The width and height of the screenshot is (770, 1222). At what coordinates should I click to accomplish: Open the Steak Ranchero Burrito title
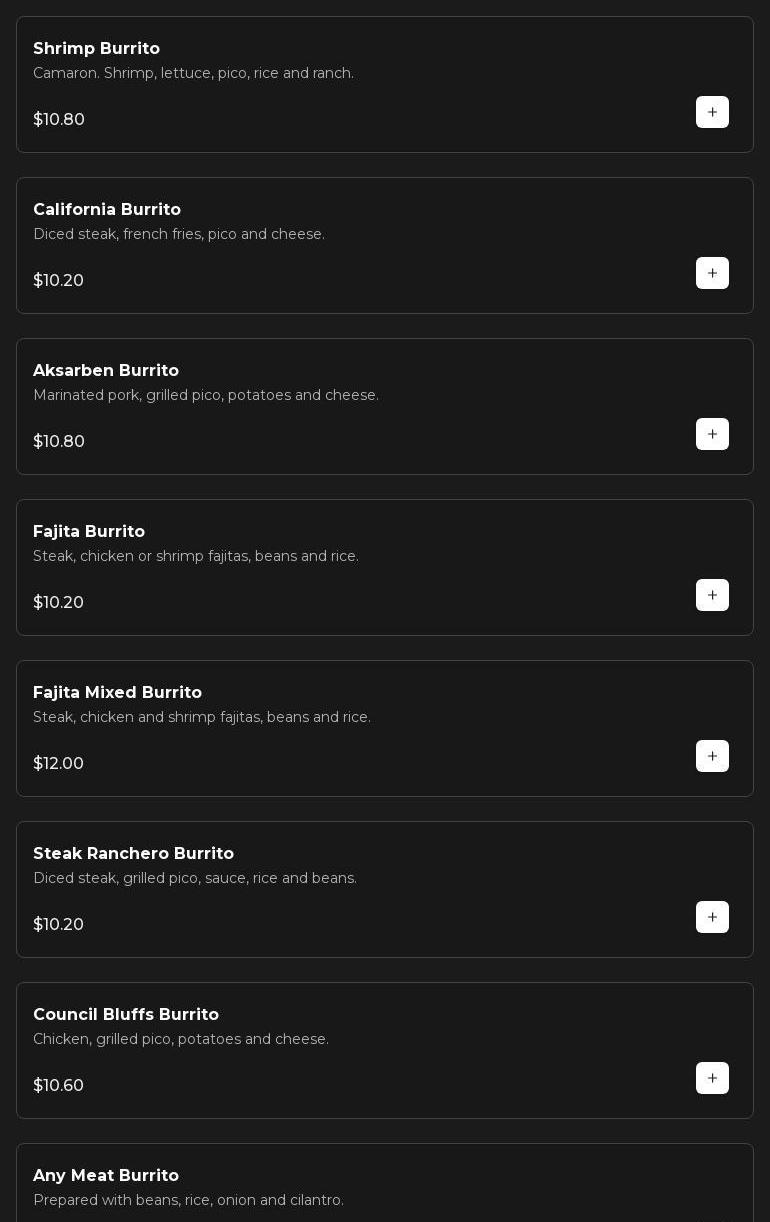[133, 854]
